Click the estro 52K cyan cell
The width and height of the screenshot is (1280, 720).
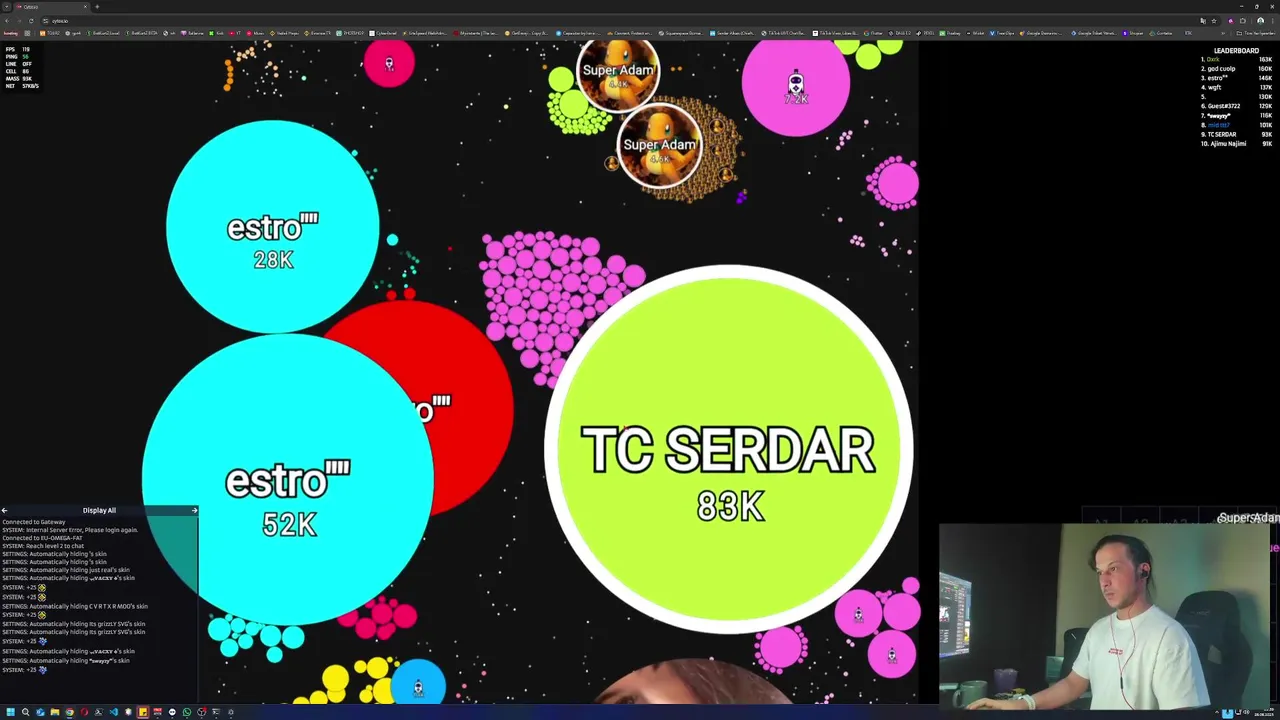[287, 480]
